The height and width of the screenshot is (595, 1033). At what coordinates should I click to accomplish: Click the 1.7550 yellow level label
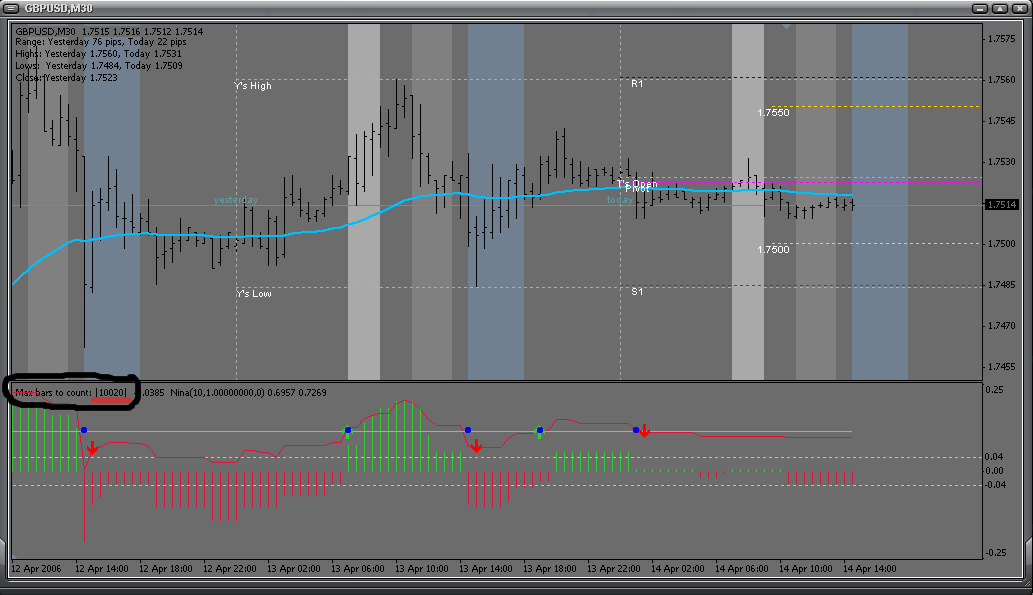point(773,113)
